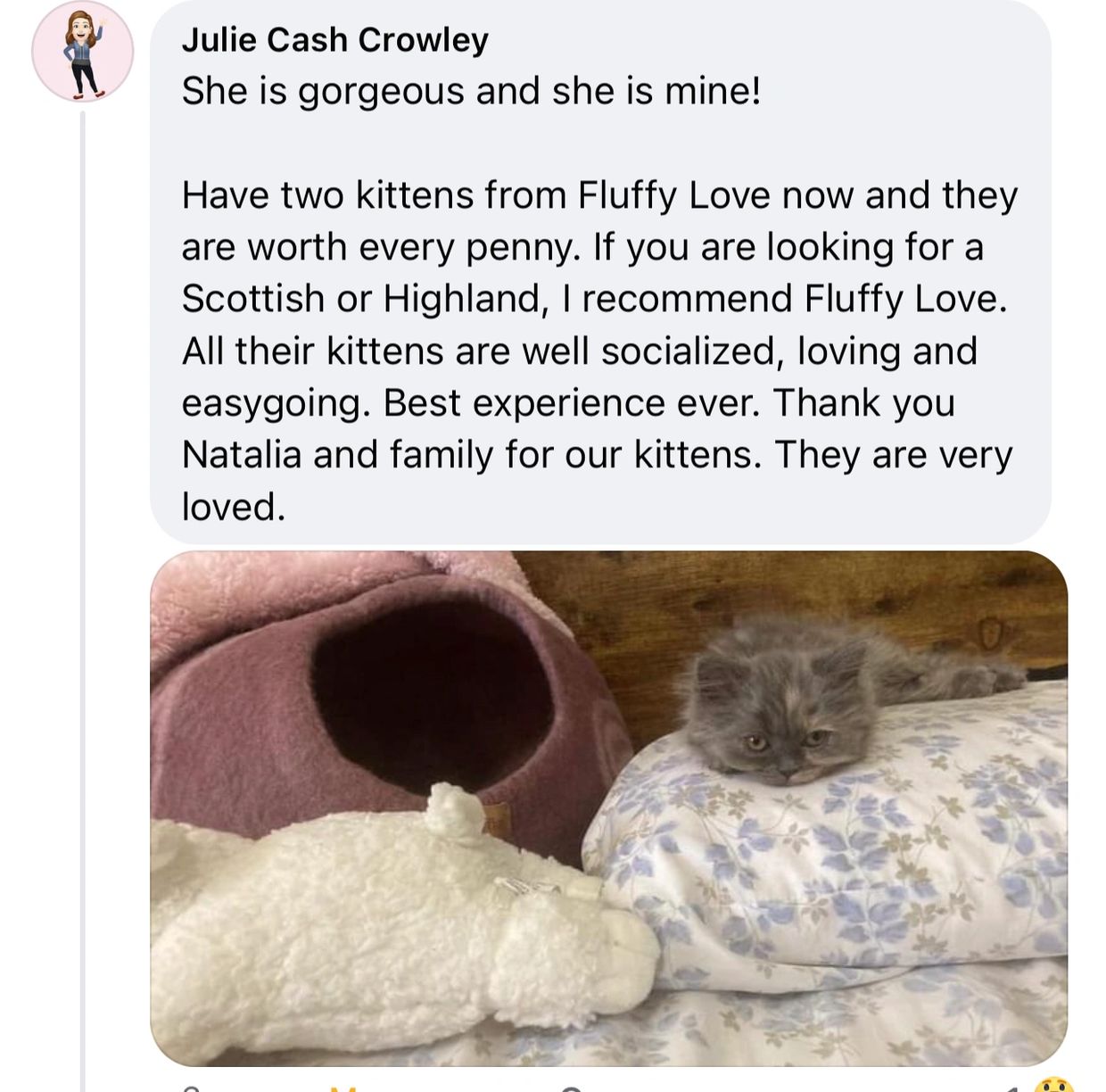This screenshot has width=1106, height=1092.
Task: Click the word "Scottish" in the comment
Action: coord(252,299)
